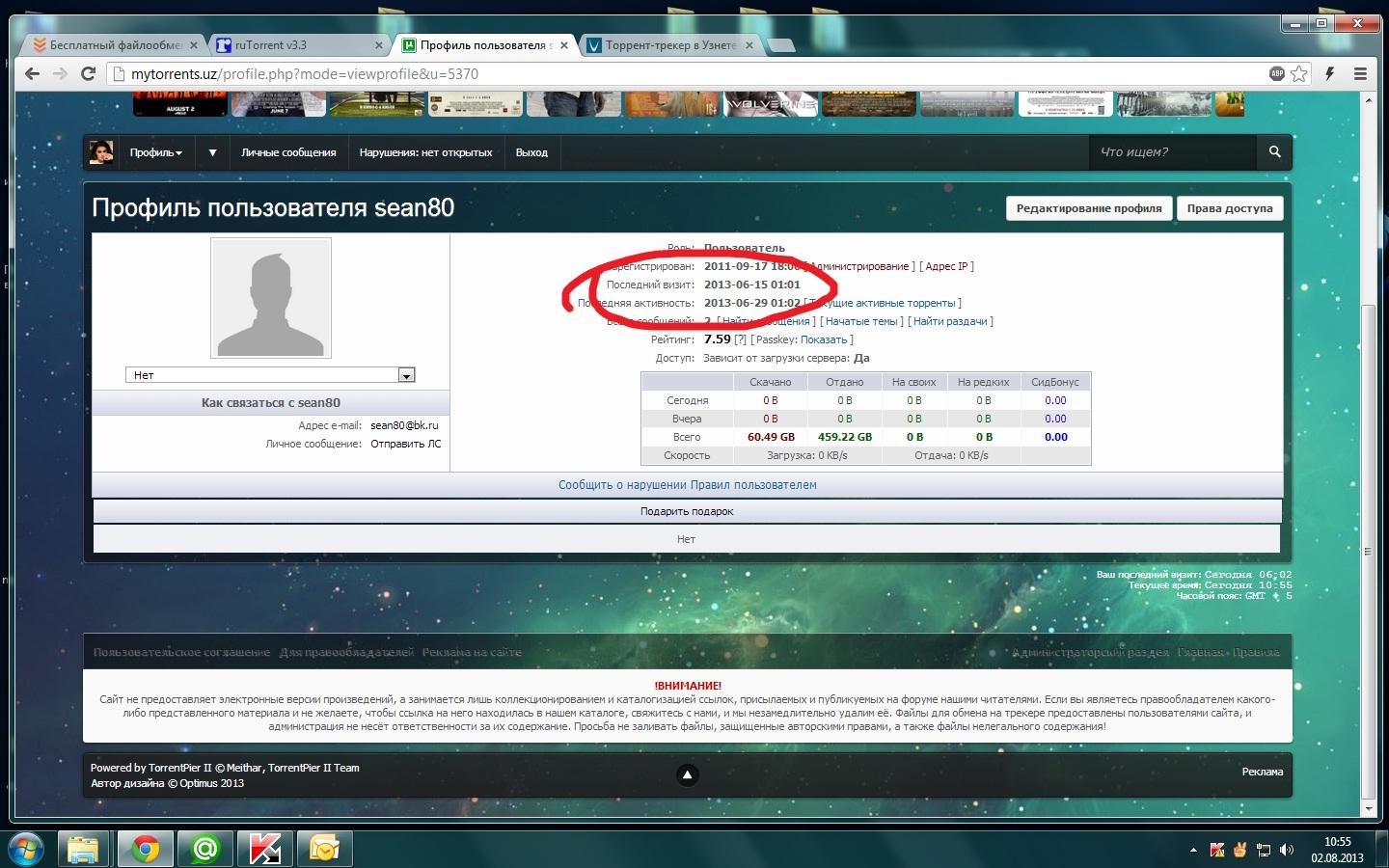Open the Нет selection combo box
Screen dimensions: 1389x868
pyautogui.click(x=270, y=375)
